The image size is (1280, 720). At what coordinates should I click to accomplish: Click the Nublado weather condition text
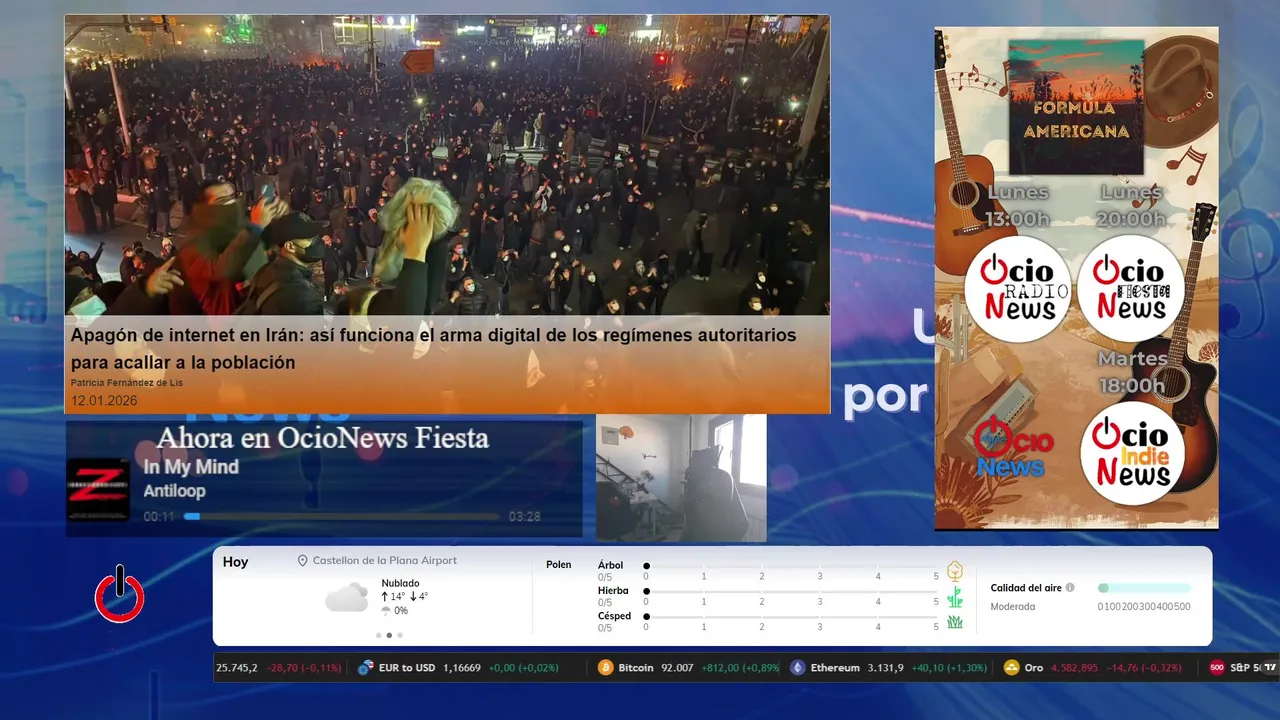pyautogui.click(x=400, y=583)
